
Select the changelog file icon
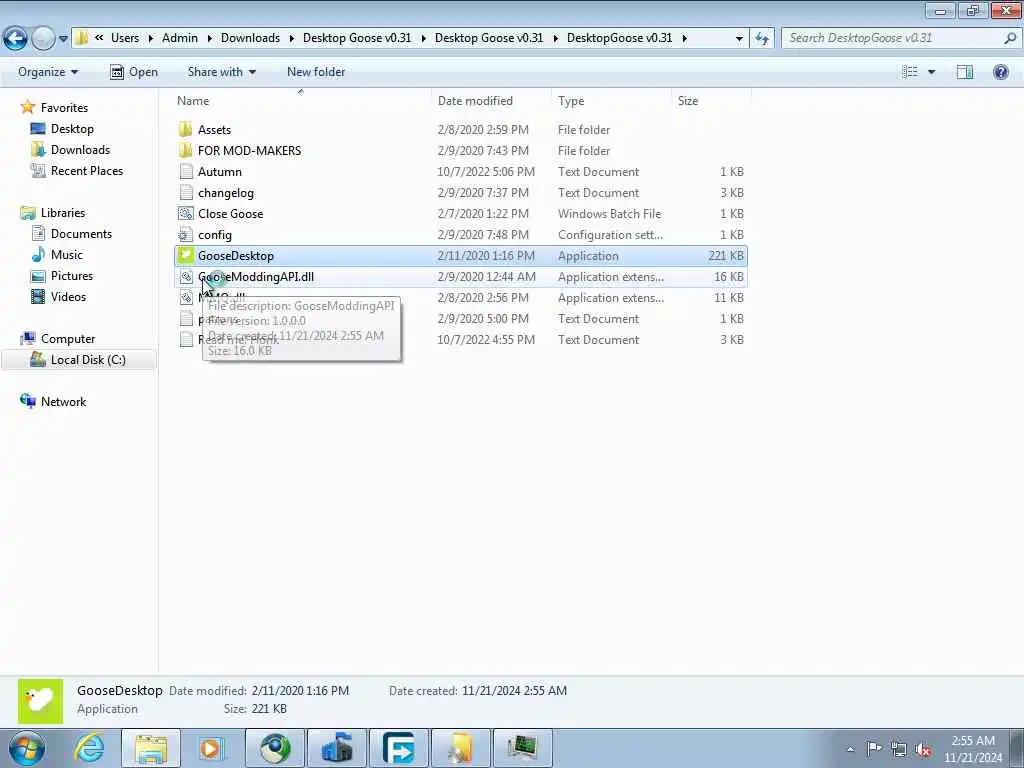tap(186, 192)
